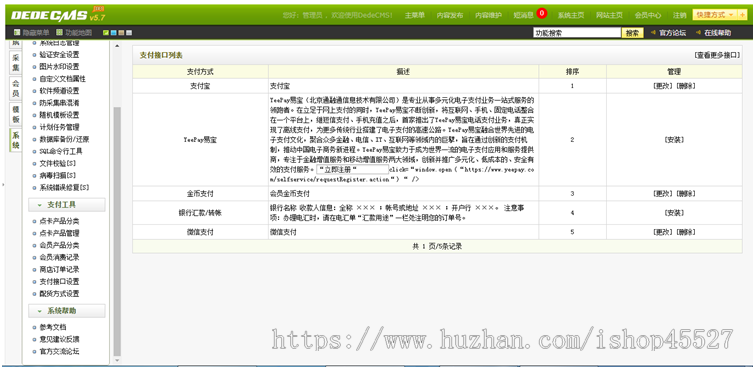Click the bullet icon beside 验证安全设置
The image size is (755, 369).
point(34,55)
